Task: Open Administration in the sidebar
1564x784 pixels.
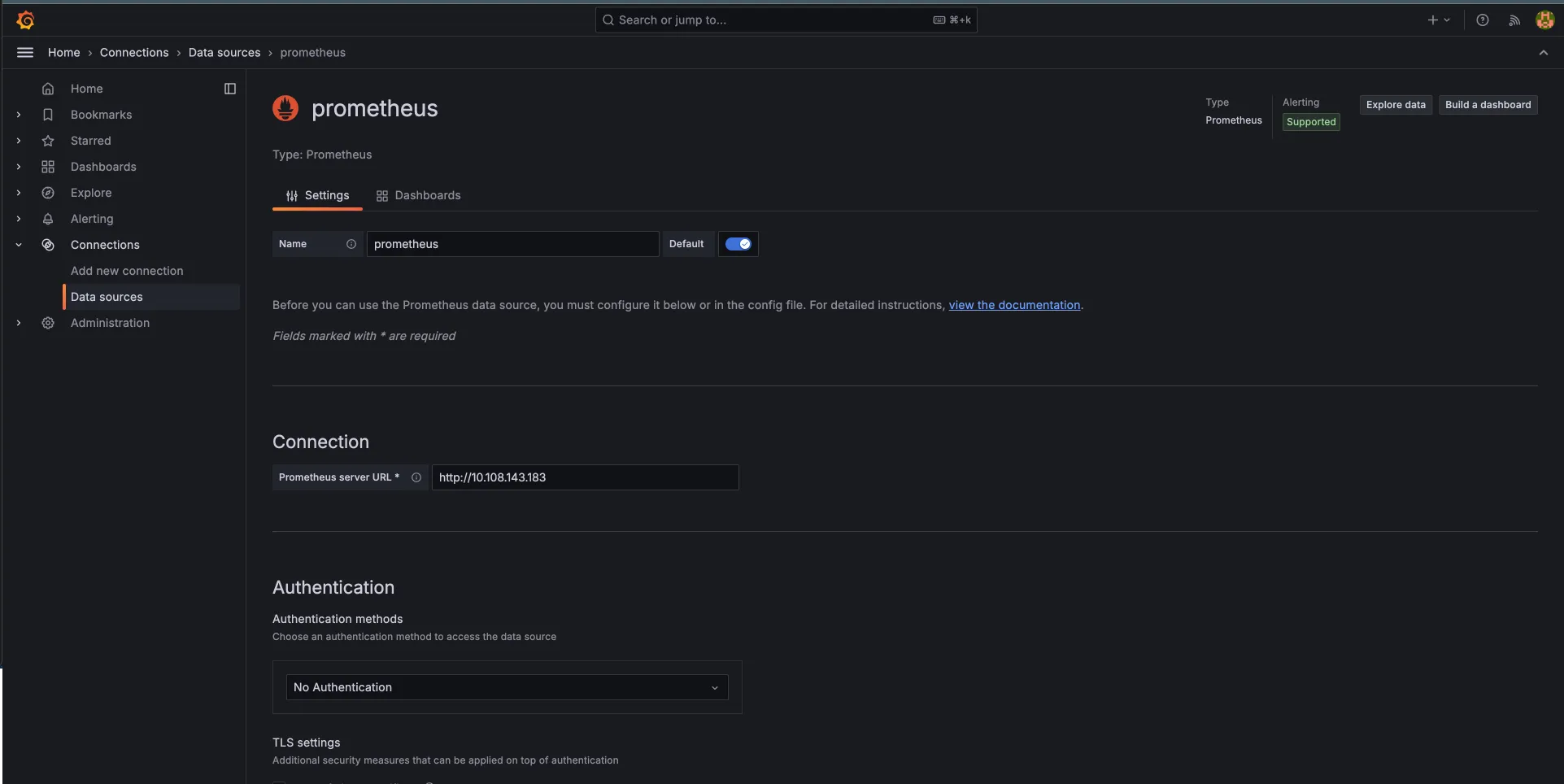Action: pyautogui.click(x=110, y=323)
